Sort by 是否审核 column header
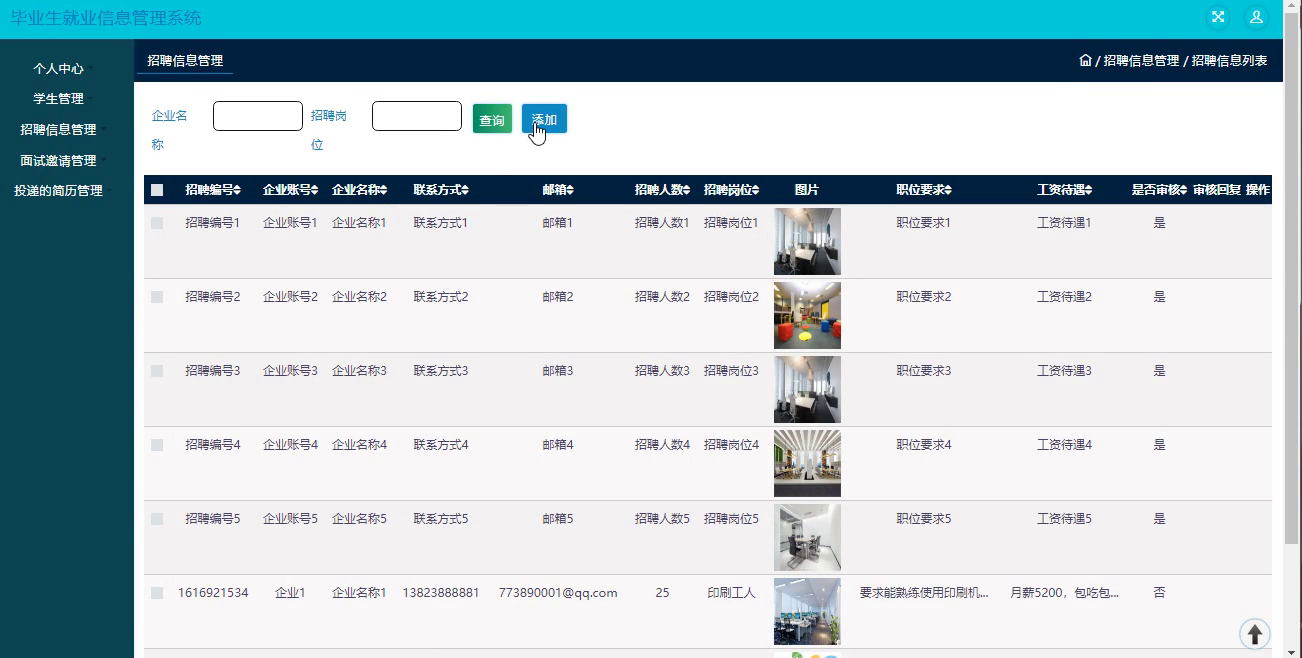The width and height of the screenshot is (1302, 658). [x=1159, y=190]
